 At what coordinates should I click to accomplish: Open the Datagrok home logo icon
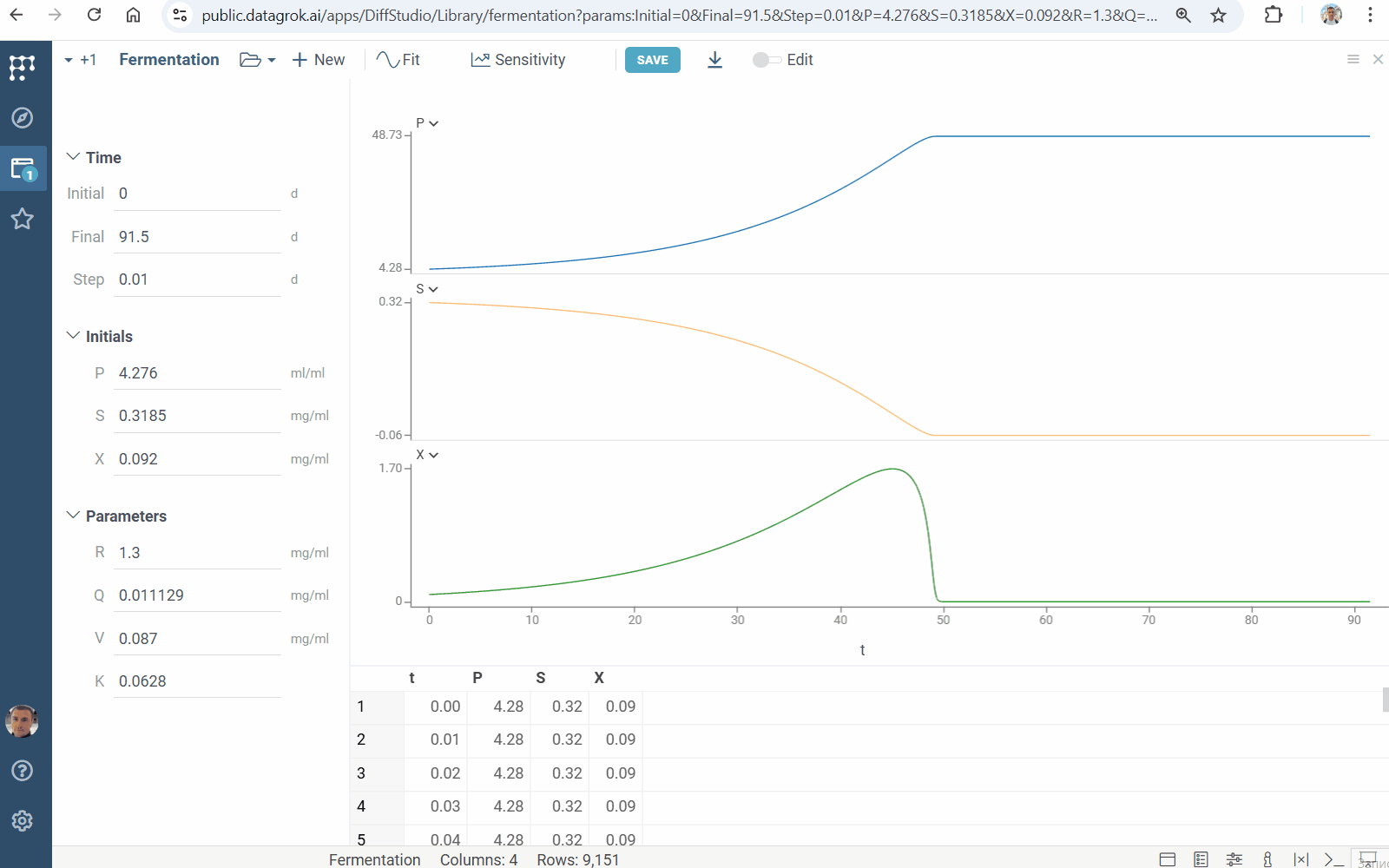(22, 68)
